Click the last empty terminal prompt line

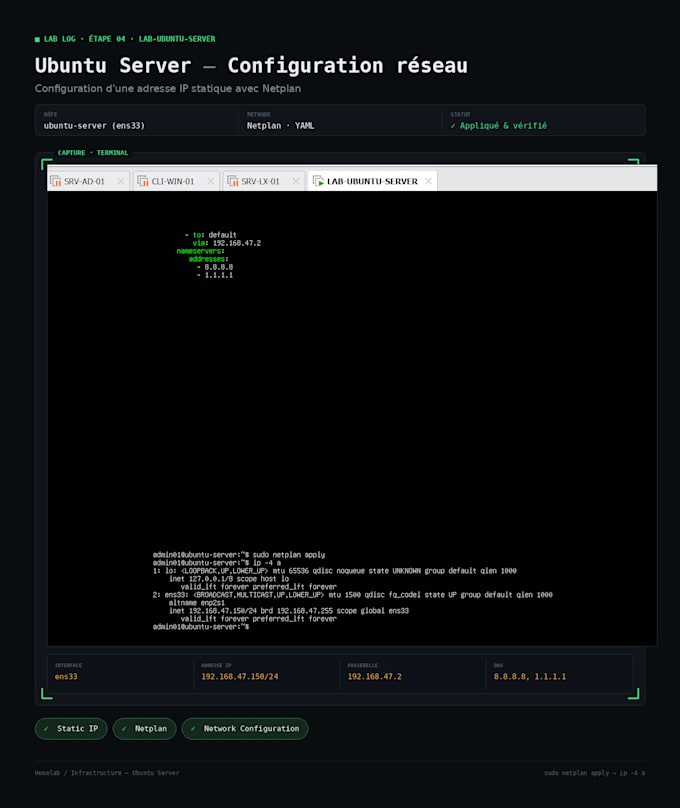(x=201, y=627)
